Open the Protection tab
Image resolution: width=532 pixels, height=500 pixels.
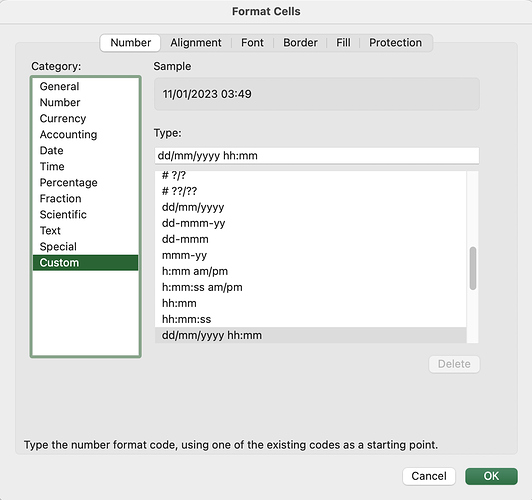pyautogui.click(x=395, y=43)
